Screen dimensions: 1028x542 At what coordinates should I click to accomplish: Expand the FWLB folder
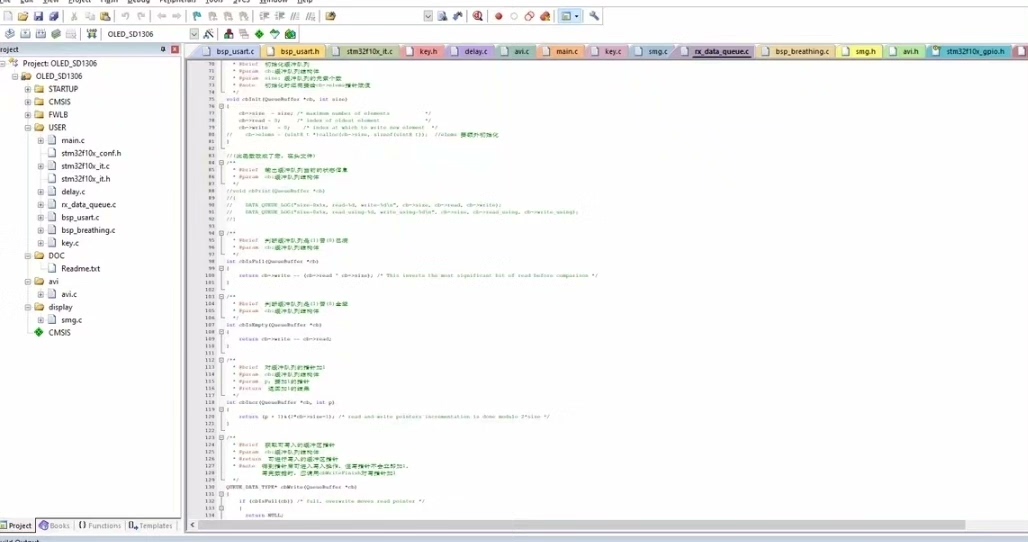pos(28,115)
